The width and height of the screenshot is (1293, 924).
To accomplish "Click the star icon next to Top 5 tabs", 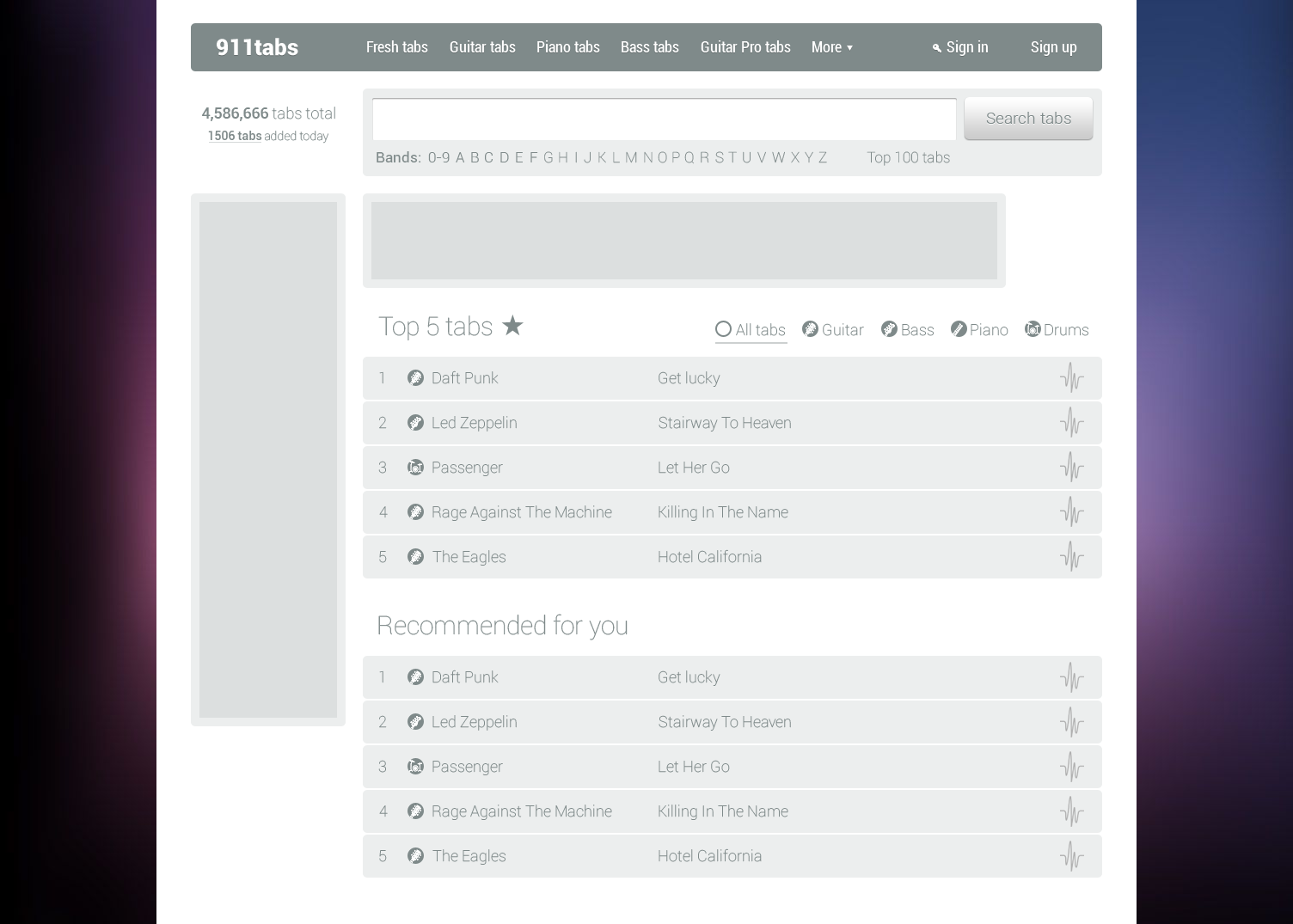I will click(x=512, y=326).
